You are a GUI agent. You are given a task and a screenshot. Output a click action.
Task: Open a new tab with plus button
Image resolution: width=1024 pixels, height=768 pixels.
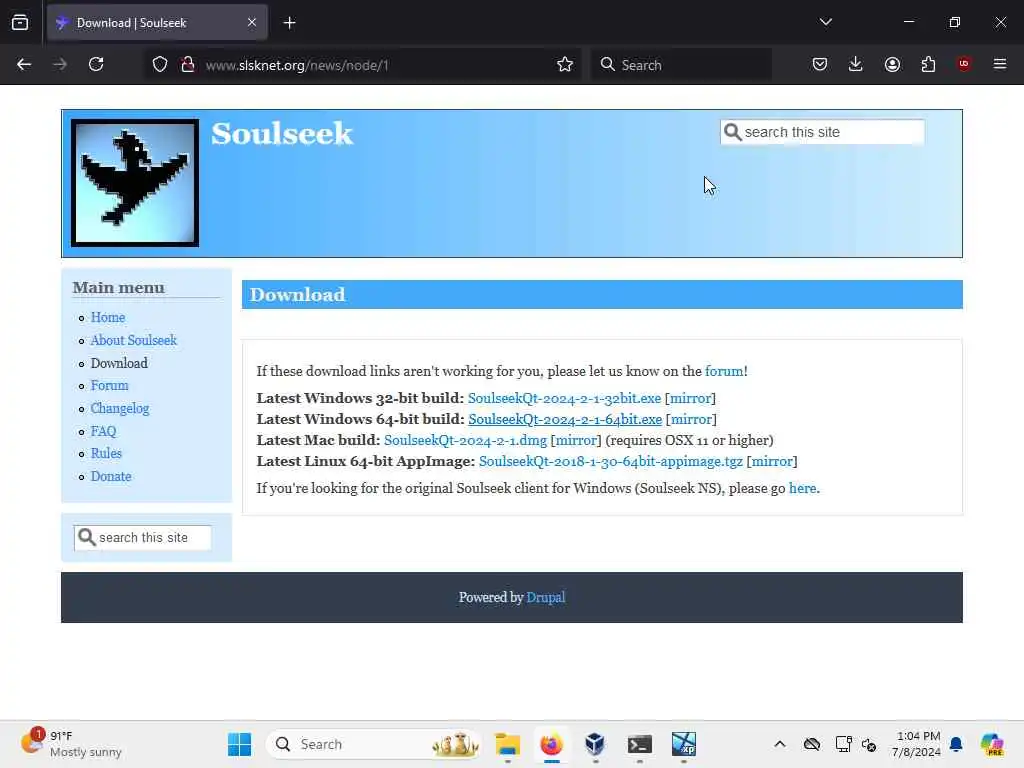(289, 23)
